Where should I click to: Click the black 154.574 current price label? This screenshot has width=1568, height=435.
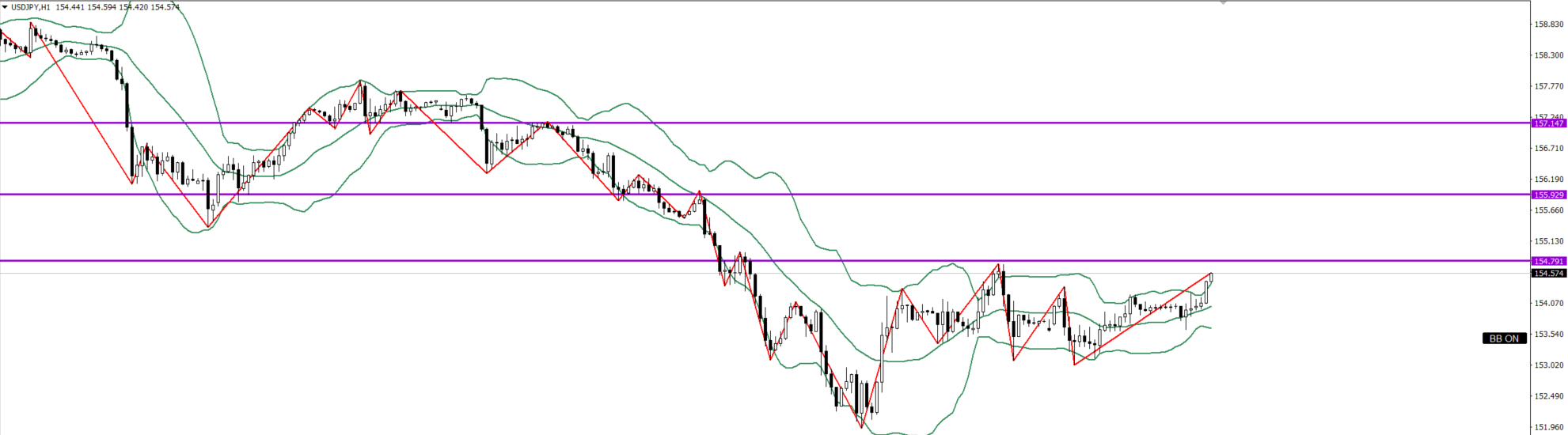point(1548,274)
